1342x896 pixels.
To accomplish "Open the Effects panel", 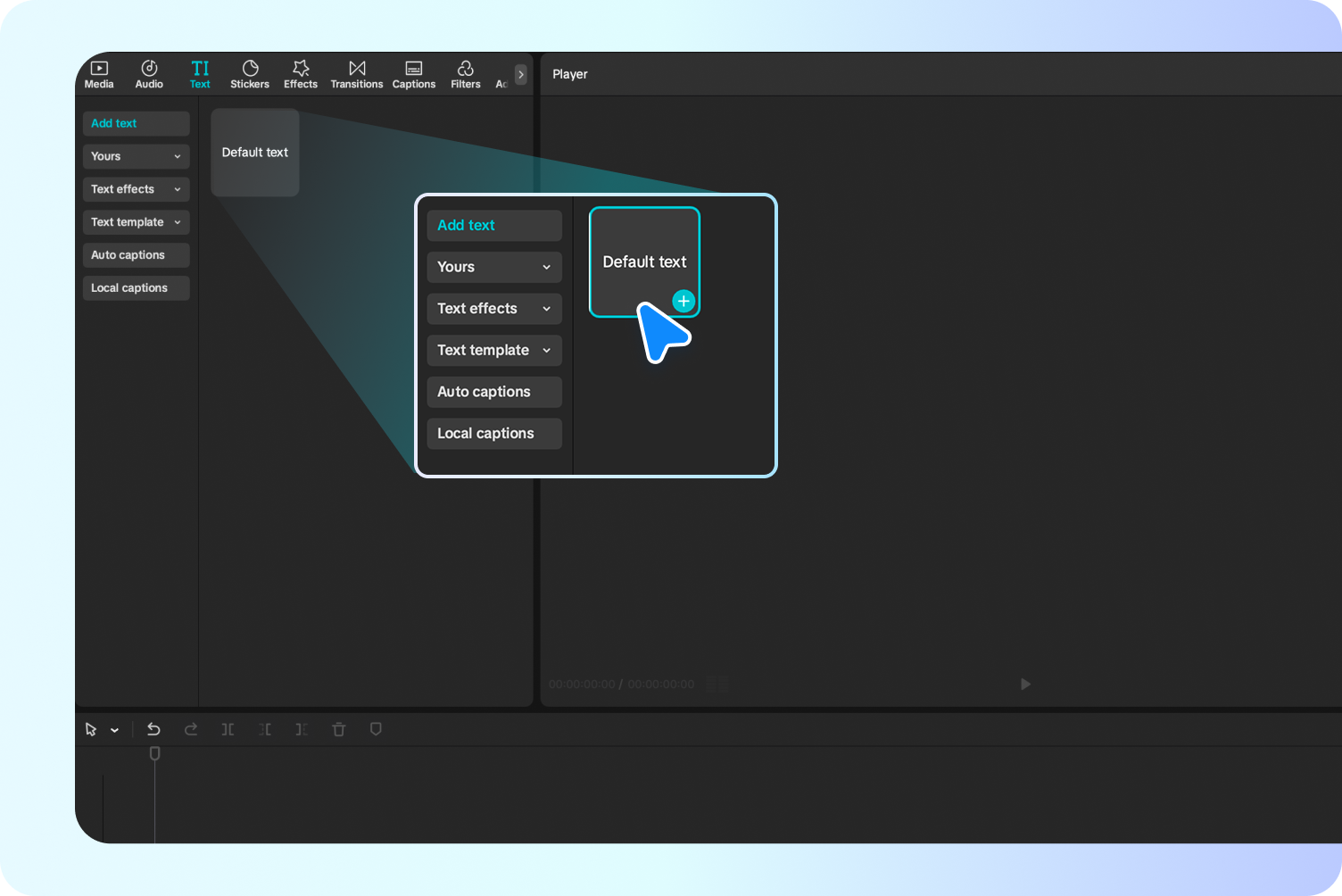I will coord(300,73).
